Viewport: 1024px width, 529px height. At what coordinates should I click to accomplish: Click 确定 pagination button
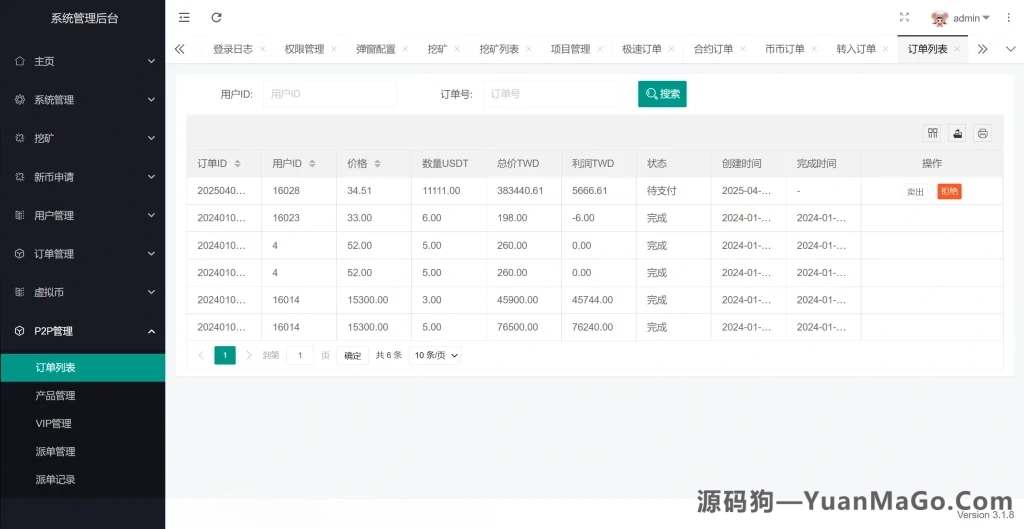pos(353,355)
